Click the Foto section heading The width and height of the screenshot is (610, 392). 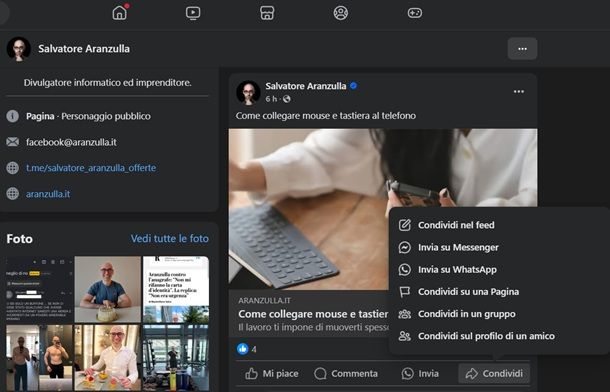(19, 238)
